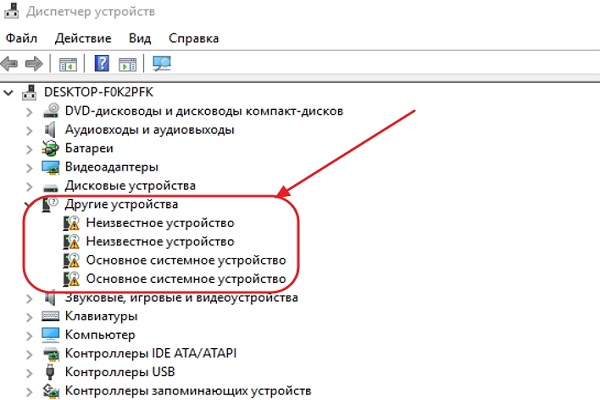Viewport: 600px width, 400px height.
Task: Open the Действие menu
Action: click(x=83, y=38)
